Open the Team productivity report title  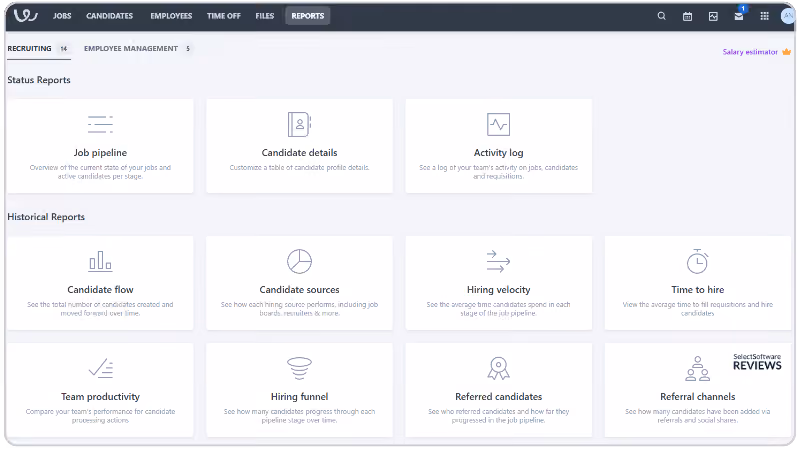coord(101,396)
